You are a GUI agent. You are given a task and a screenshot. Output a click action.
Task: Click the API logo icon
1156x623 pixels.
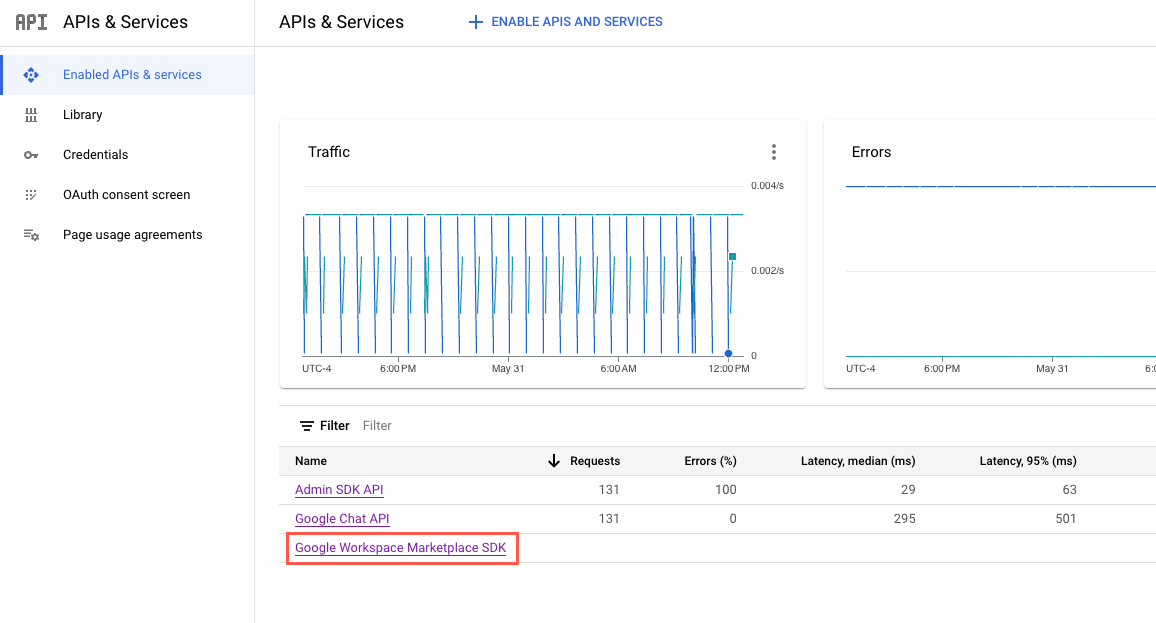(31, 22)
